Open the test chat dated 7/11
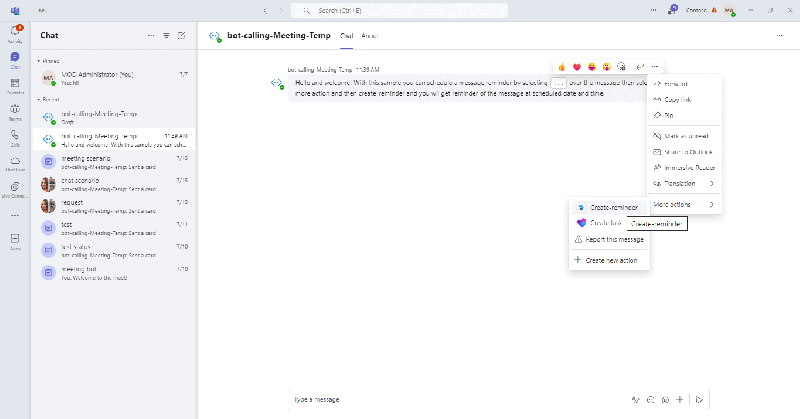The image size is (800, 419). pyautogui.click(x=114, y=228)
